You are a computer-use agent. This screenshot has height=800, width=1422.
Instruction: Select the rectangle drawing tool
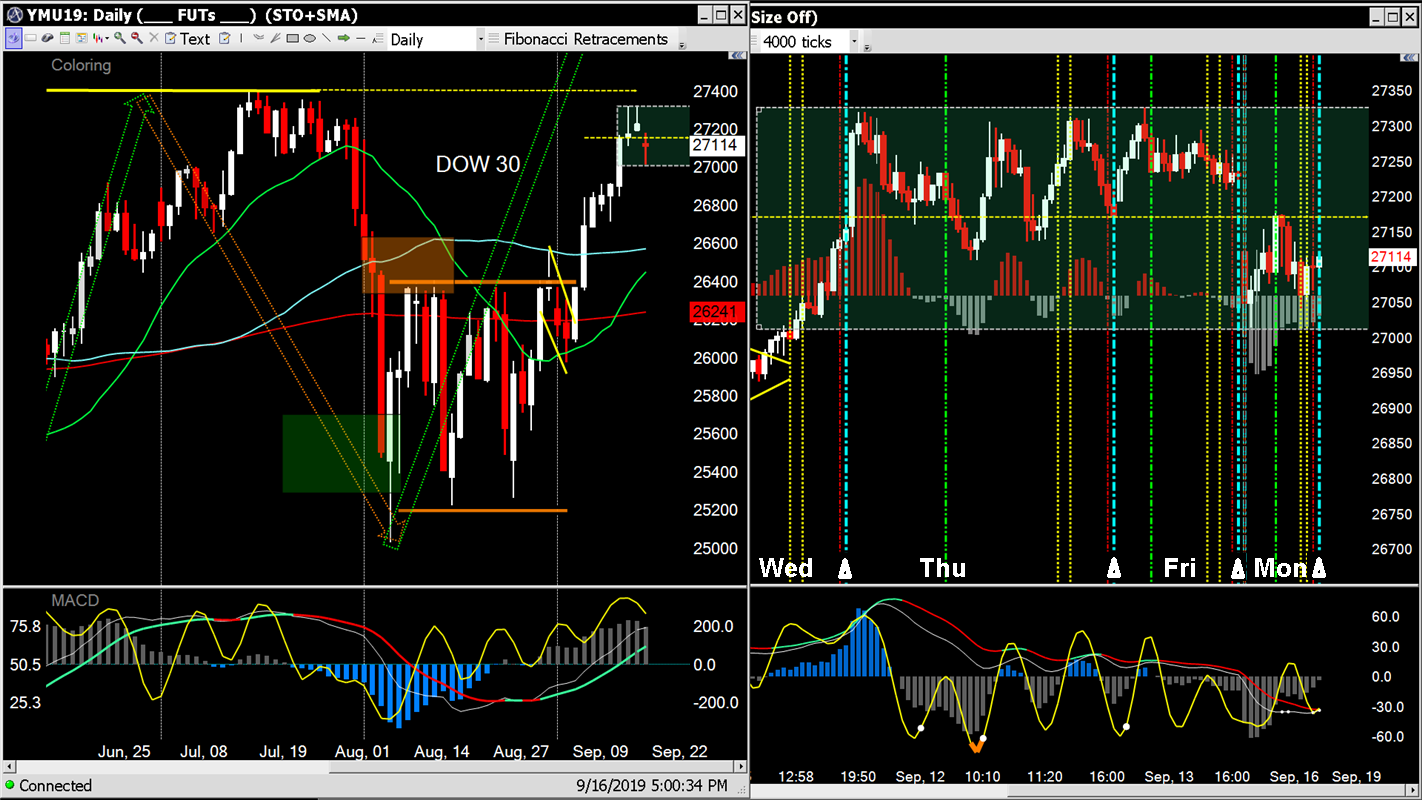(292, 38)
